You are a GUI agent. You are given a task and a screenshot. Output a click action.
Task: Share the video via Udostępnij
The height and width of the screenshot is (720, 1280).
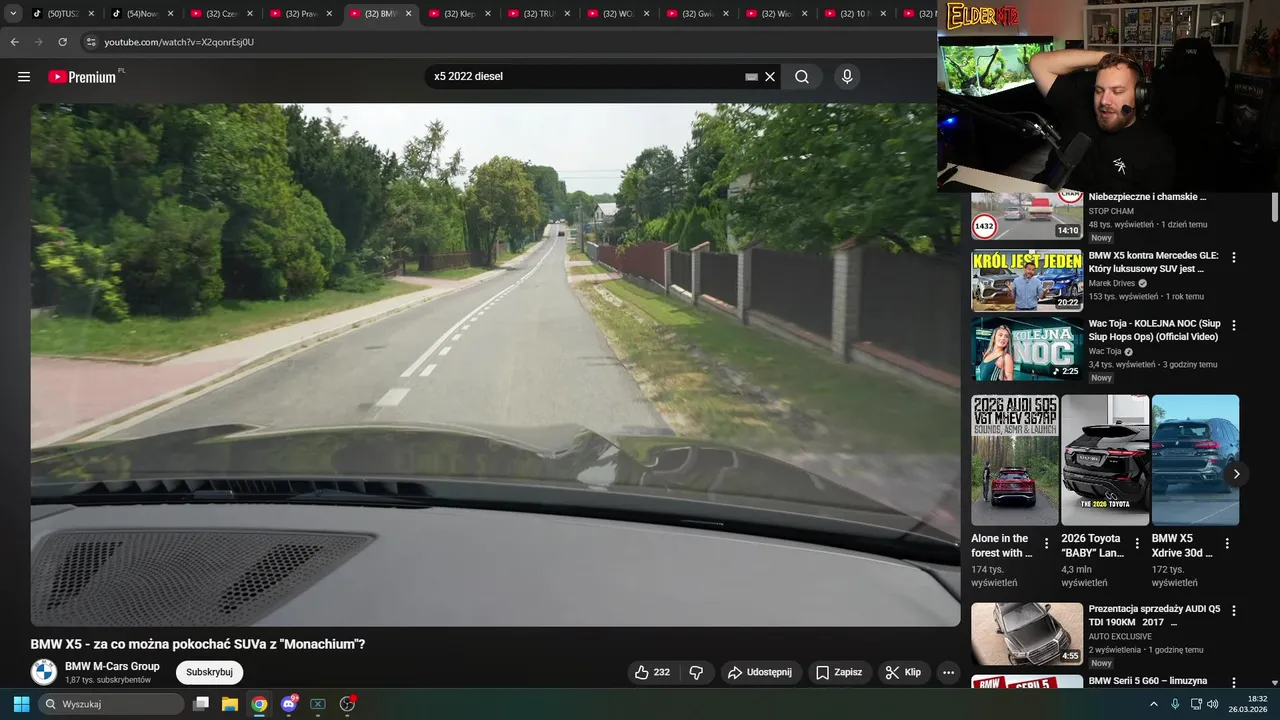coord(759,672)
